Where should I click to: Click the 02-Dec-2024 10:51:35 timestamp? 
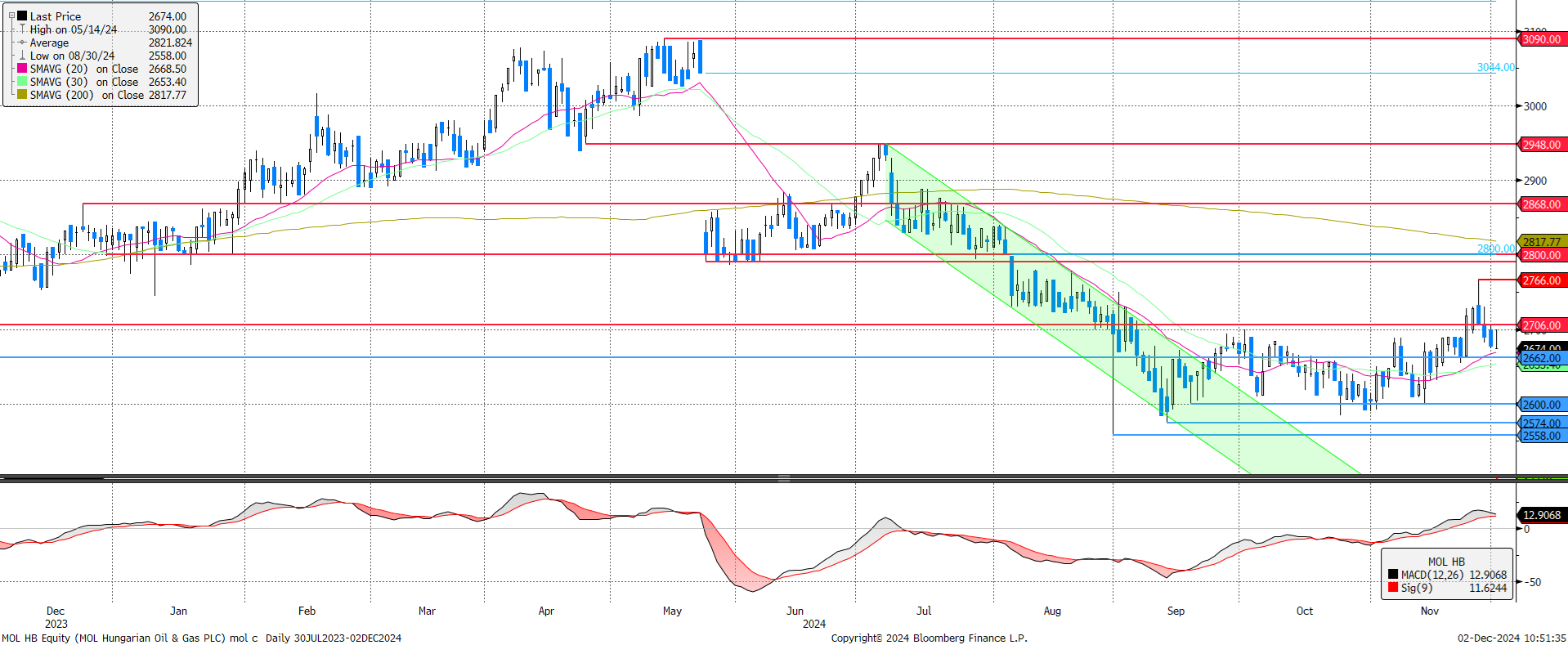(1512, 638)
